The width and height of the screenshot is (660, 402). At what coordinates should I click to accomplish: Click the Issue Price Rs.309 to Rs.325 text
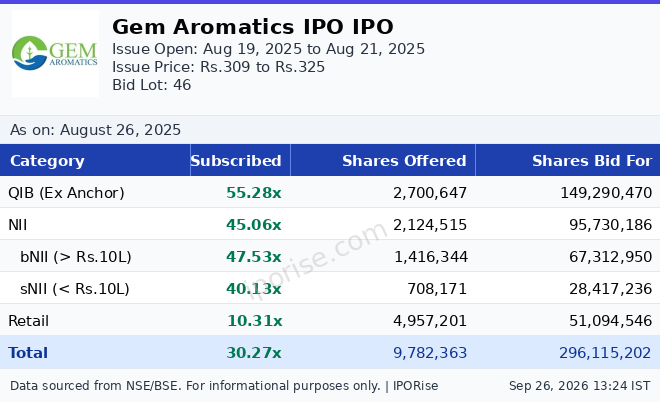(218, 67)
